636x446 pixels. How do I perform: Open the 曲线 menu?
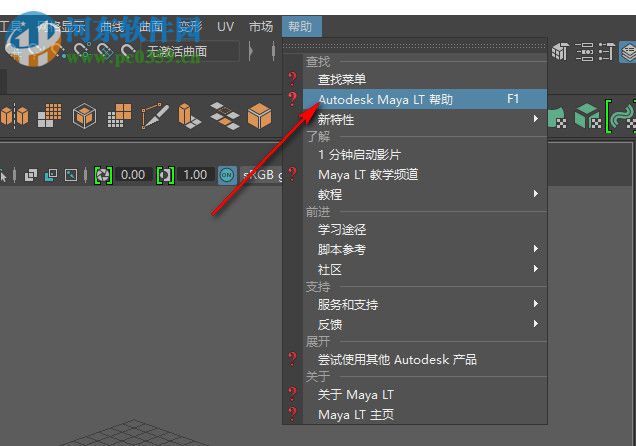(x=112, y=27)
